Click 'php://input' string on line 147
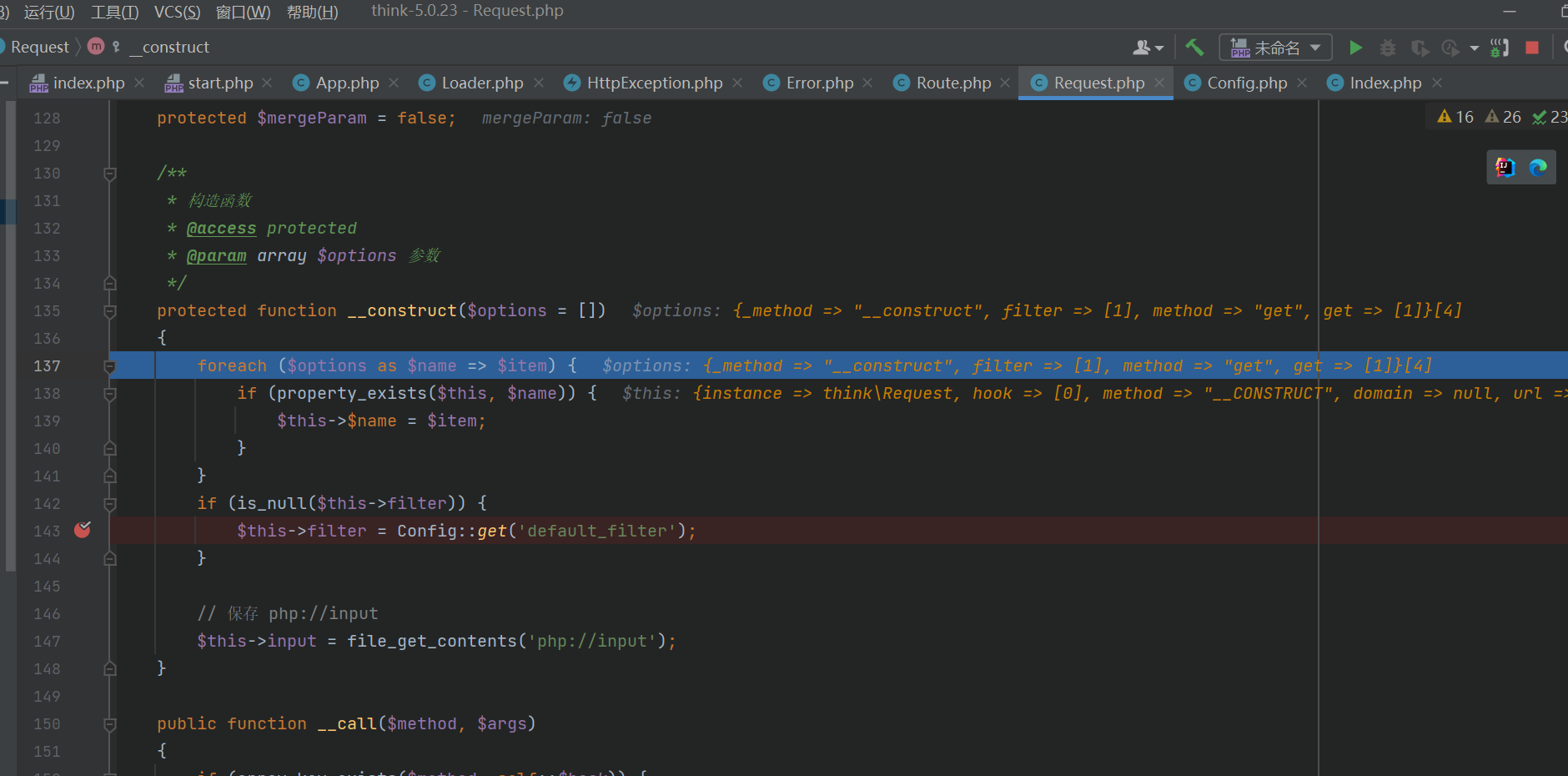Image resolution: width=1568 pixels, height=776 pixels. [x=591, y=641]
